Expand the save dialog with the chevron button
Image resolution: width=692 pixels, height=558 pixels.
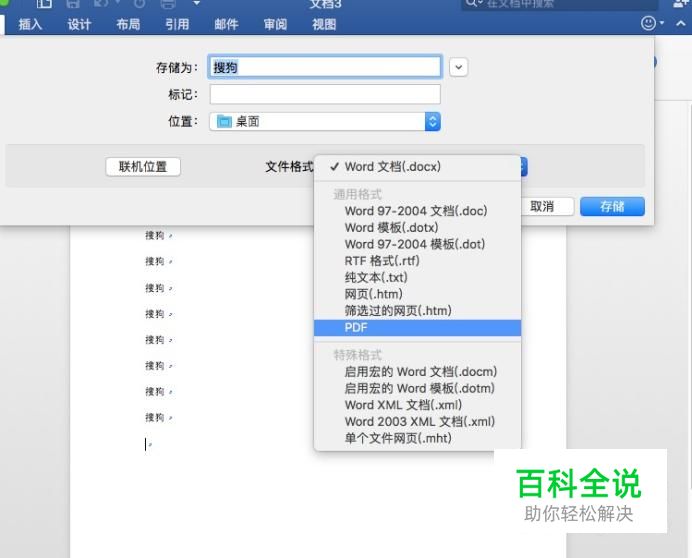click(459, 68)
